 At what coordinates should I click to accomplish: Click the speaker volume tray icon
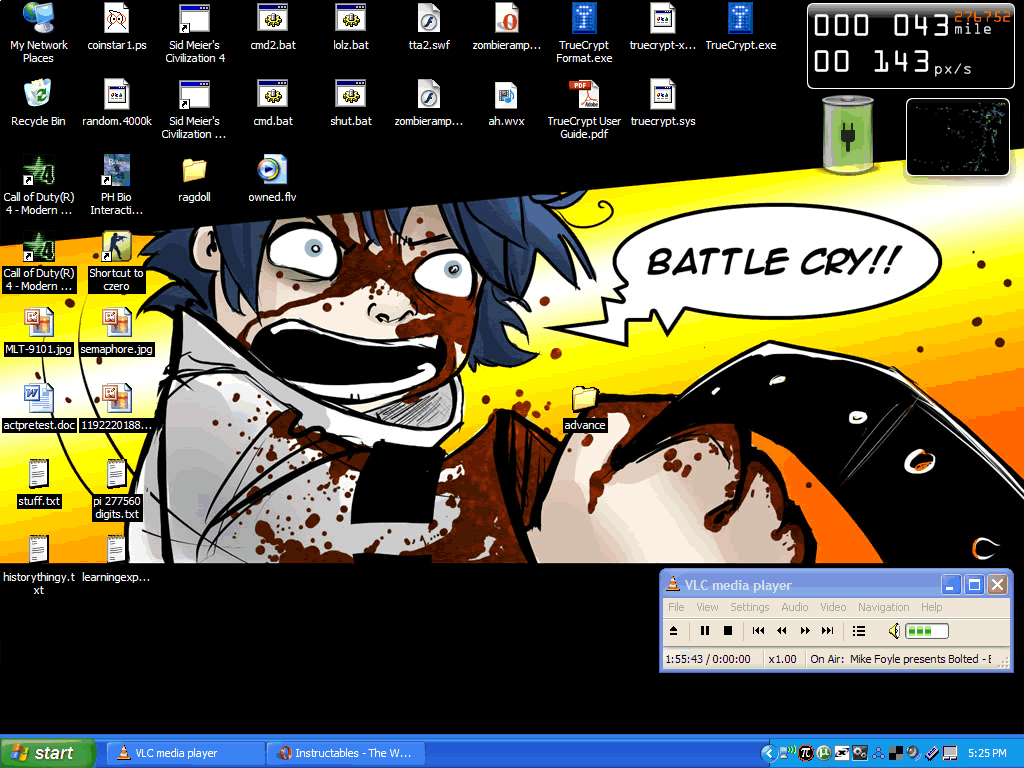pos(914,753)
